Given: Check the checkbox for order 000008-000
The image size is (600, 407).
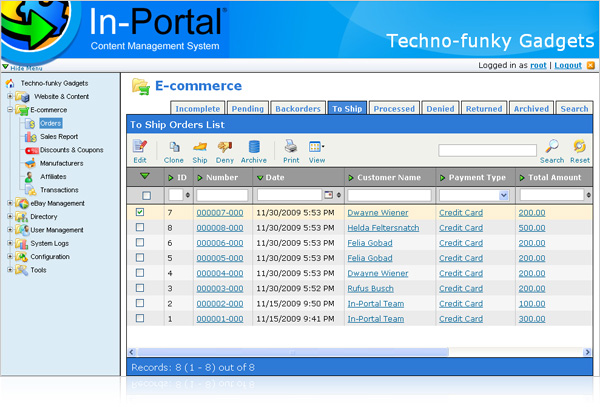Looking at the screenshot, I should point(140,227).
